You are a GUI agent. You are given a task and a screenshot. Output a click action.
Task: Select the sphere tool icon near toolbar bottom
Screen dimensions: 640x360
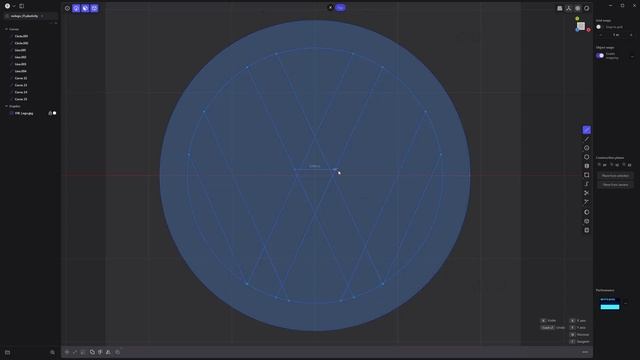[587, 221]
